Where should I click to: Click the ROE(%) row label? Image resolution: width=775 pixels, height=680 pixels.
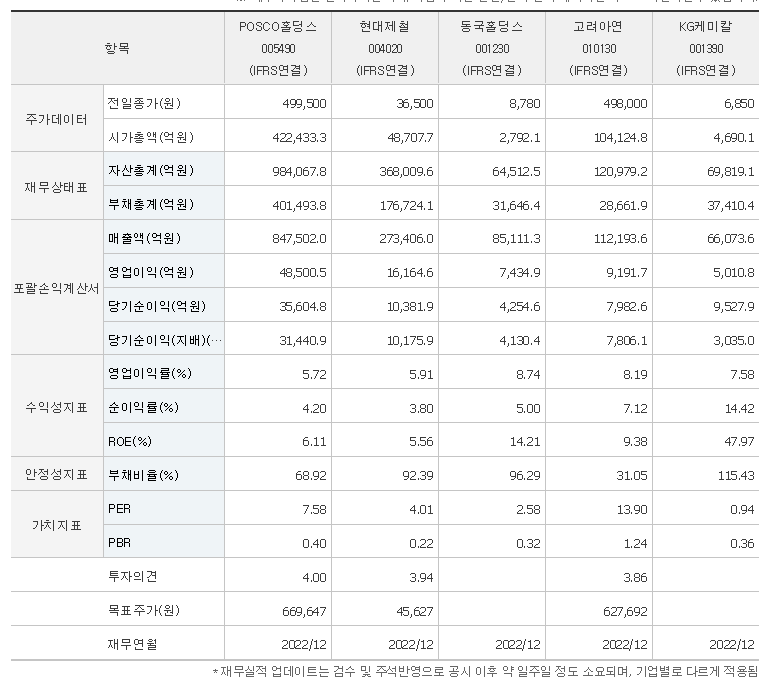129,441
